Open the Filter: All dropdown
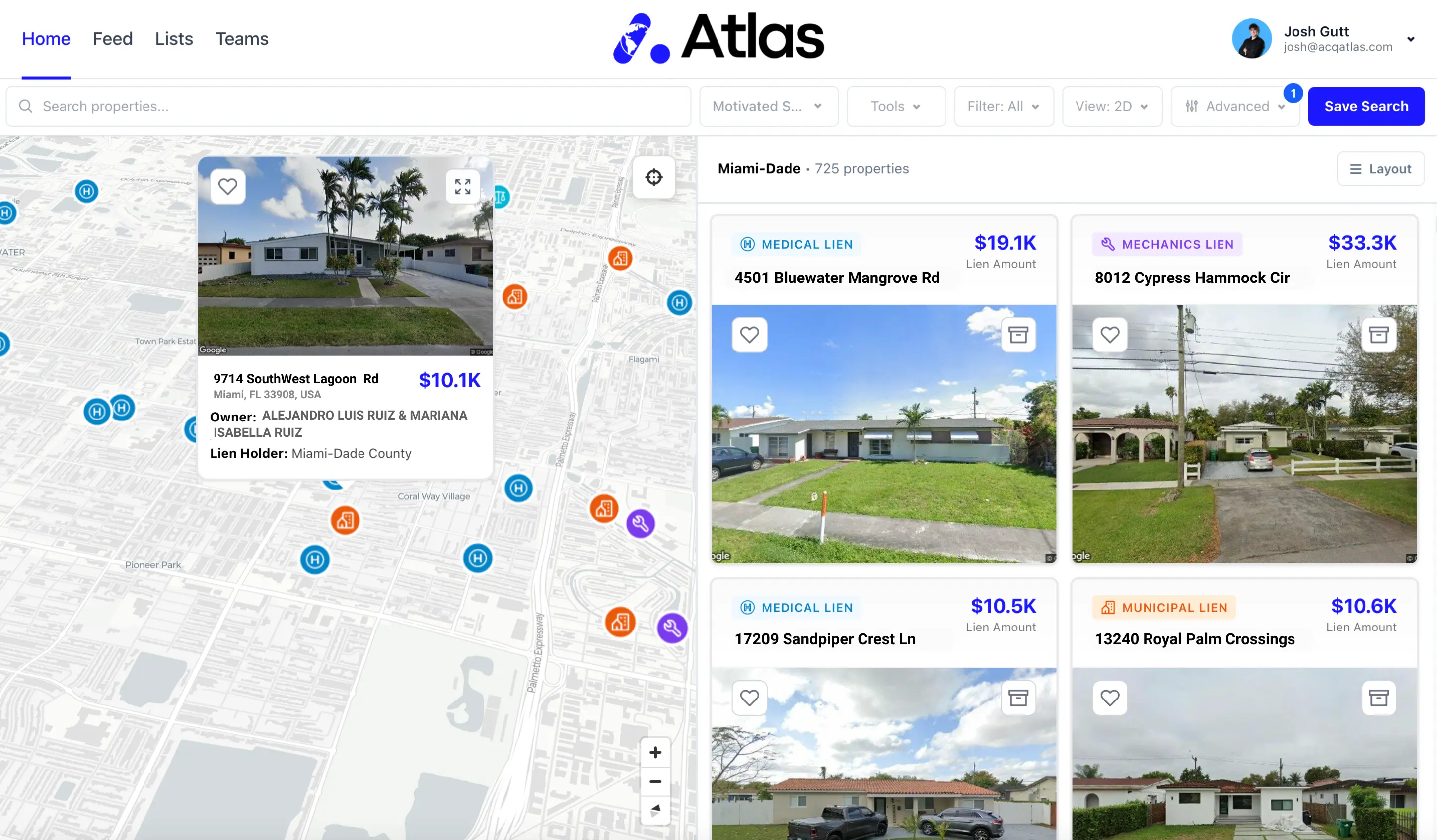 tap(1003, 107)
